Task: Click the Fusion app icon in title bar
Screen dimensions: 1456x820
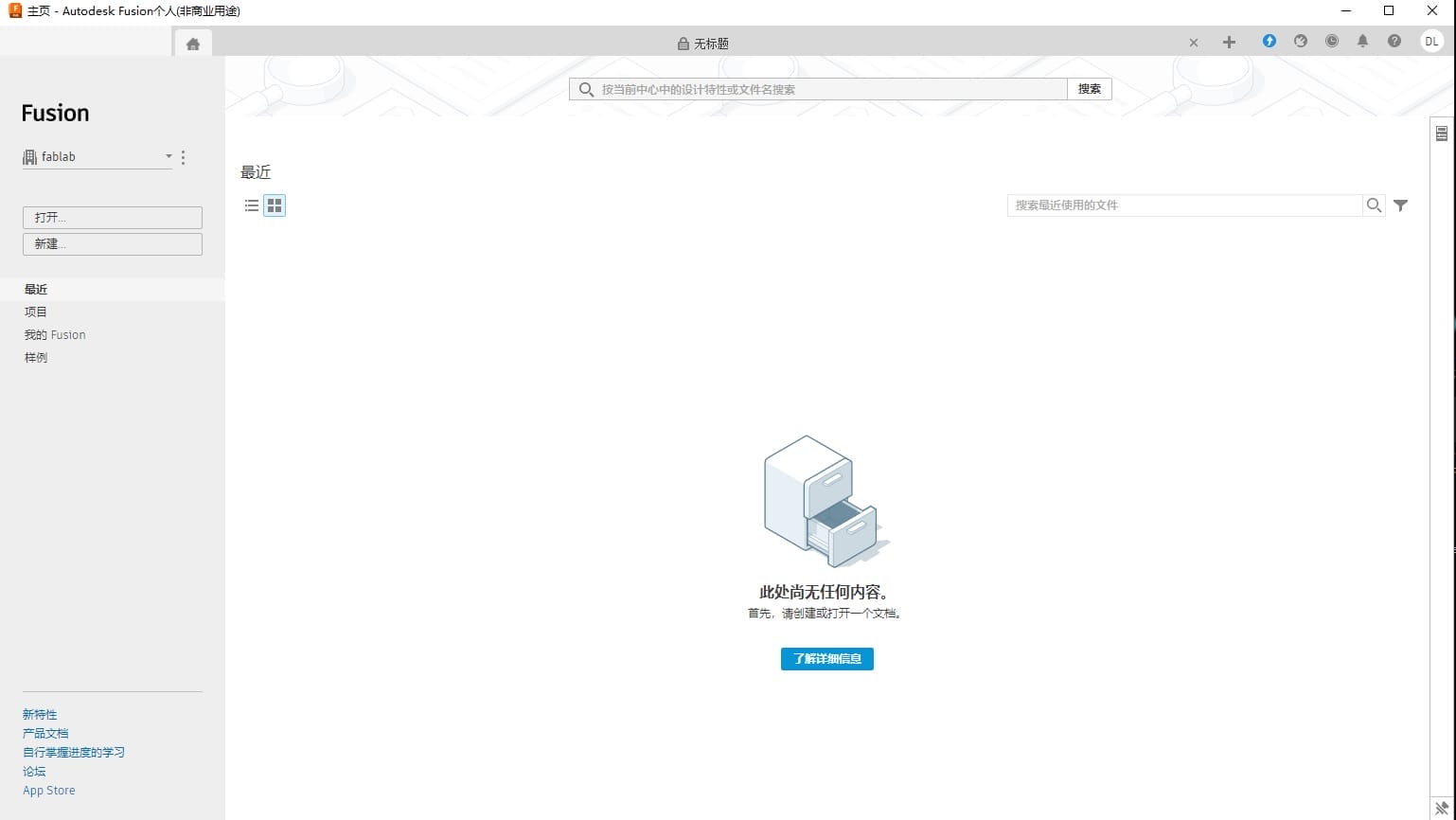Action: click(x=15, y=10)
